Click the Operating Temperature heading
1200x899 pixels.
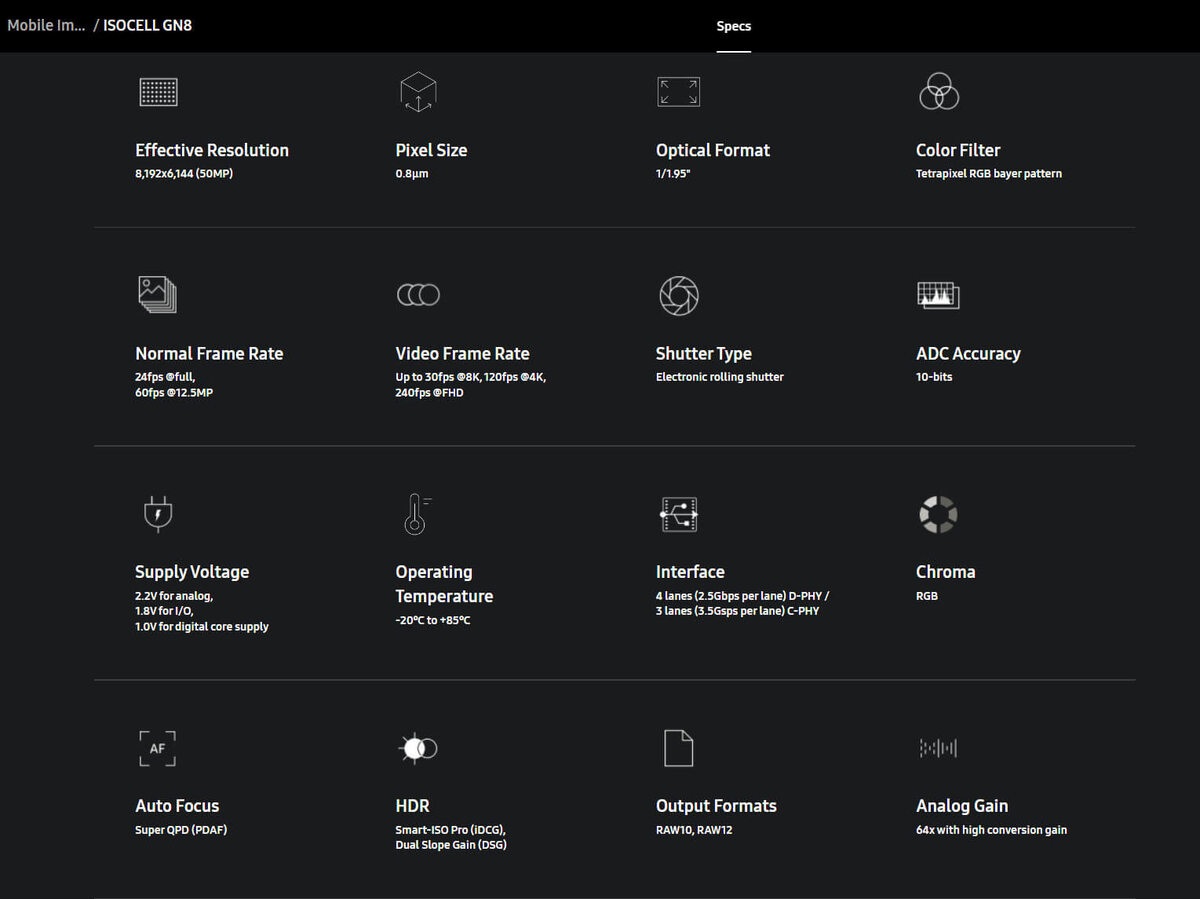[x=444, y=584]
